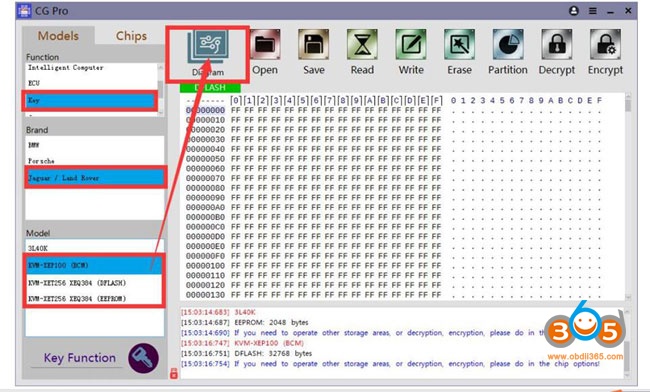Click the Erase toolbar icon
The width and height of the screenshot is (650, 392).
tap(459, 45)
